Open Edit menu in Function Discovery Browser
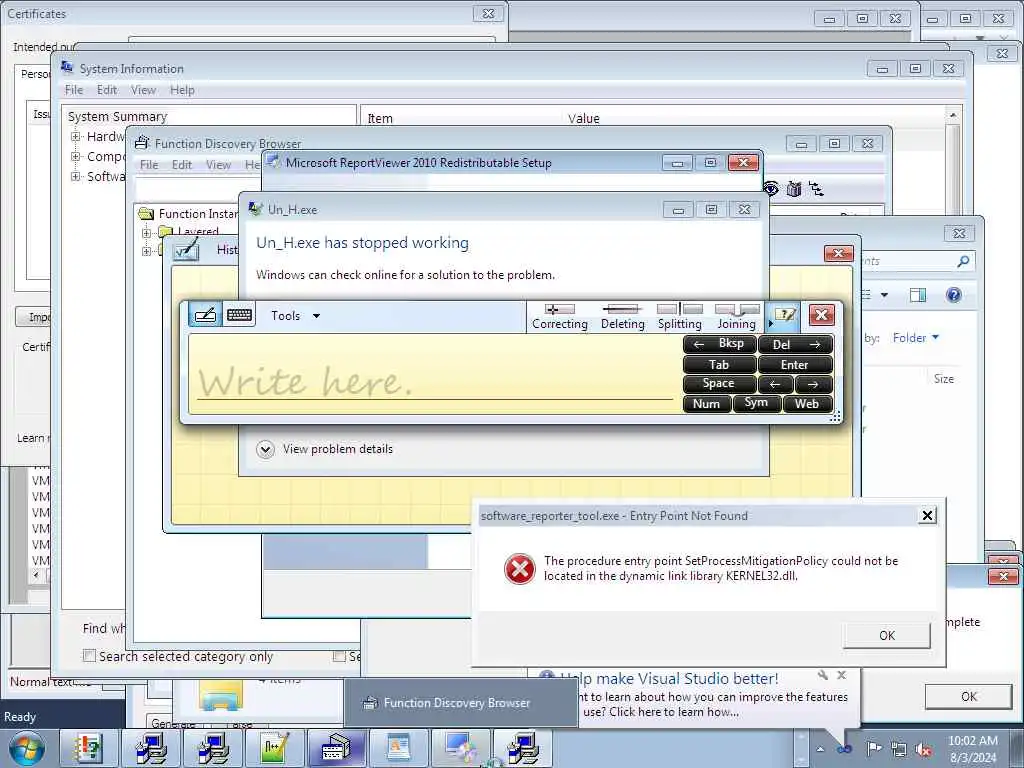 point(182,165)
